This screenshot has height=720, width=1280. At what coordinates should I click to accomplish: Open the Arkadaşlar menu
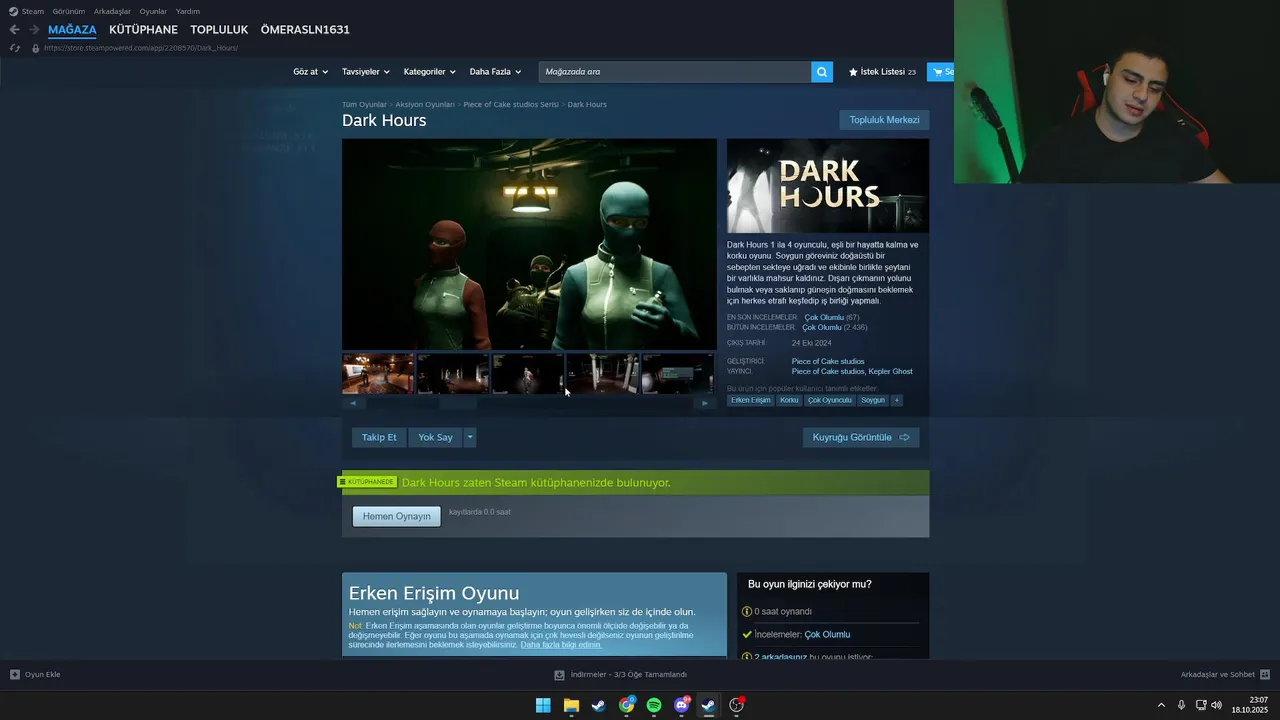coord(112,11)
